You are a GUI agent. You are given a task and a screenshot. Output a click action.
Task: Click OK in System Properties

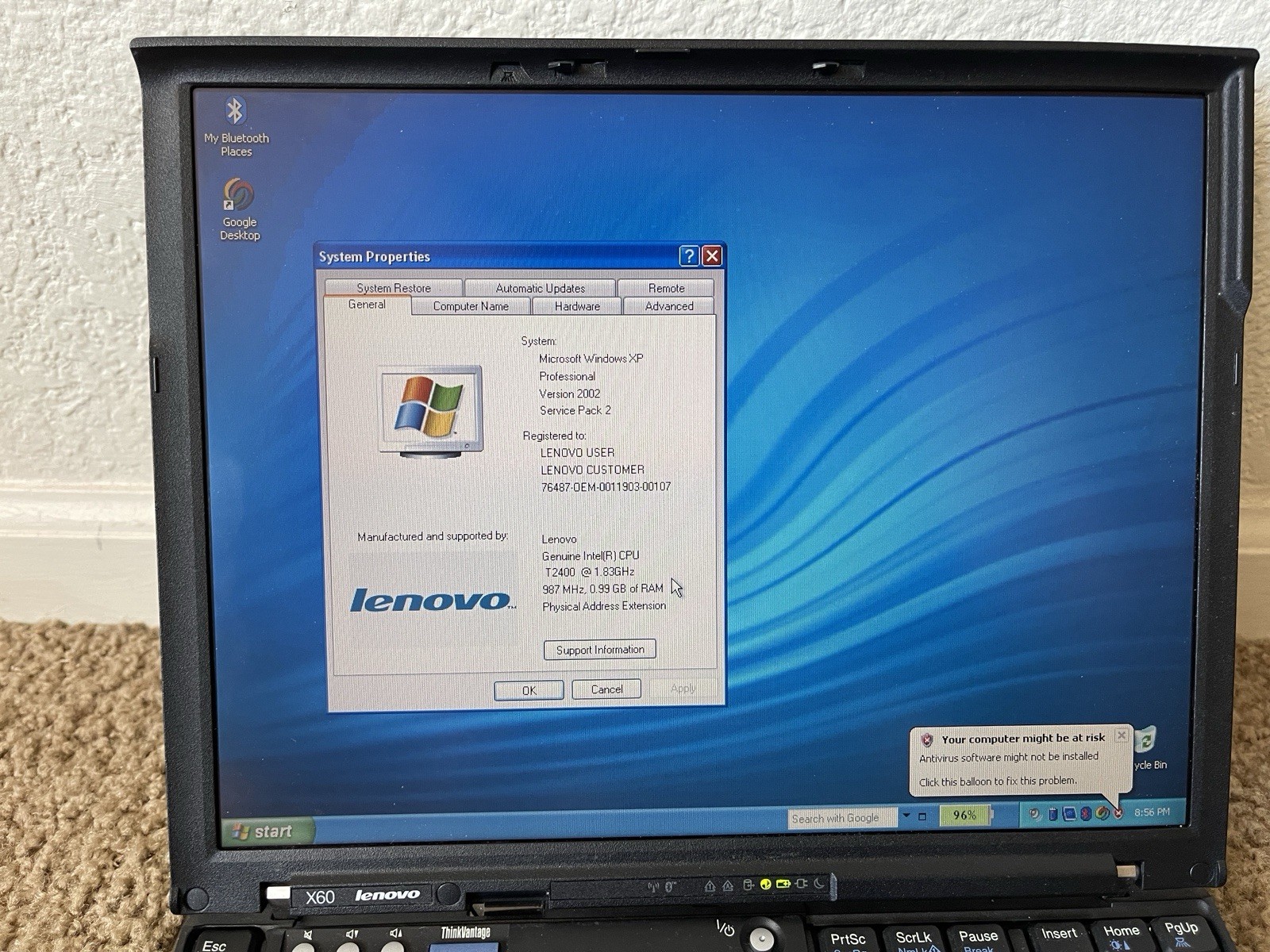[x=529, y=690]
